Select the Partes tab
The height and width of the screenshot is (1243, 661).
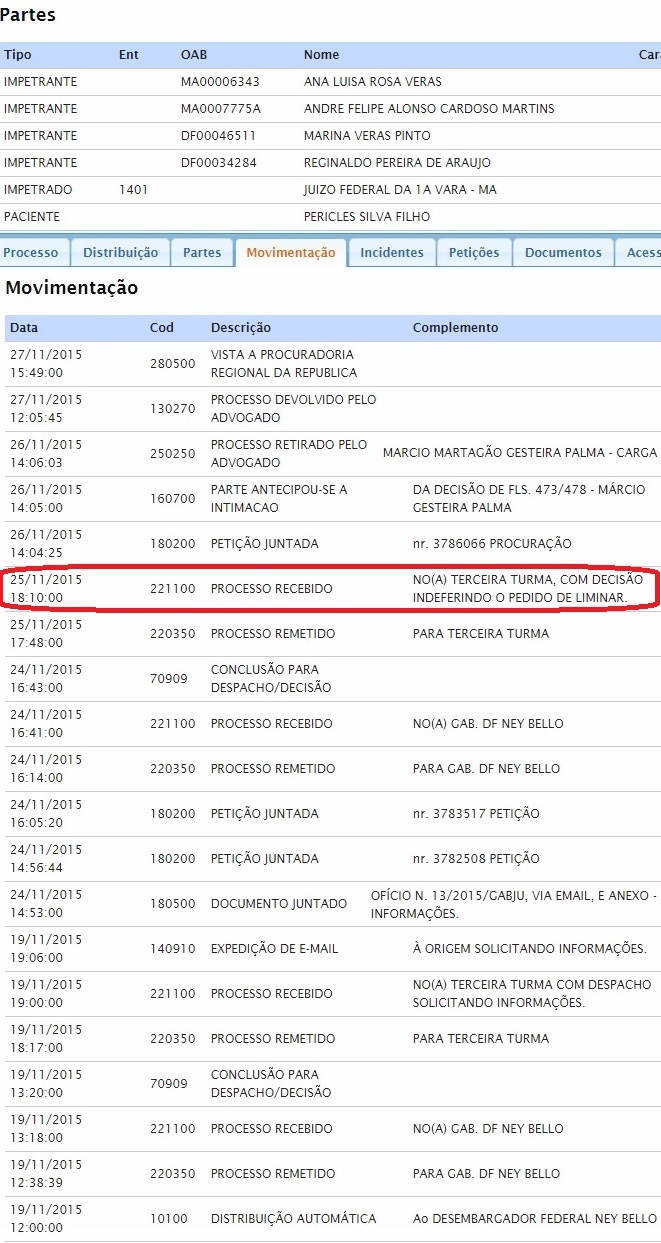[x=202, y=253]
